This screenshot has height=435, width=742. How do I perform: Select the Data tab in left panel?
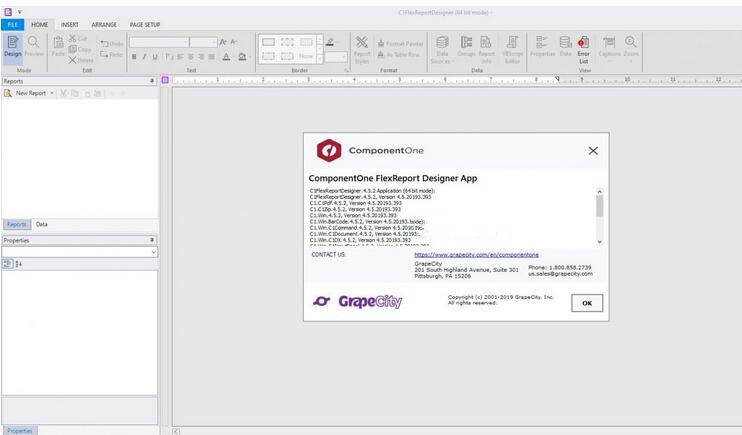tap(42, 224)
